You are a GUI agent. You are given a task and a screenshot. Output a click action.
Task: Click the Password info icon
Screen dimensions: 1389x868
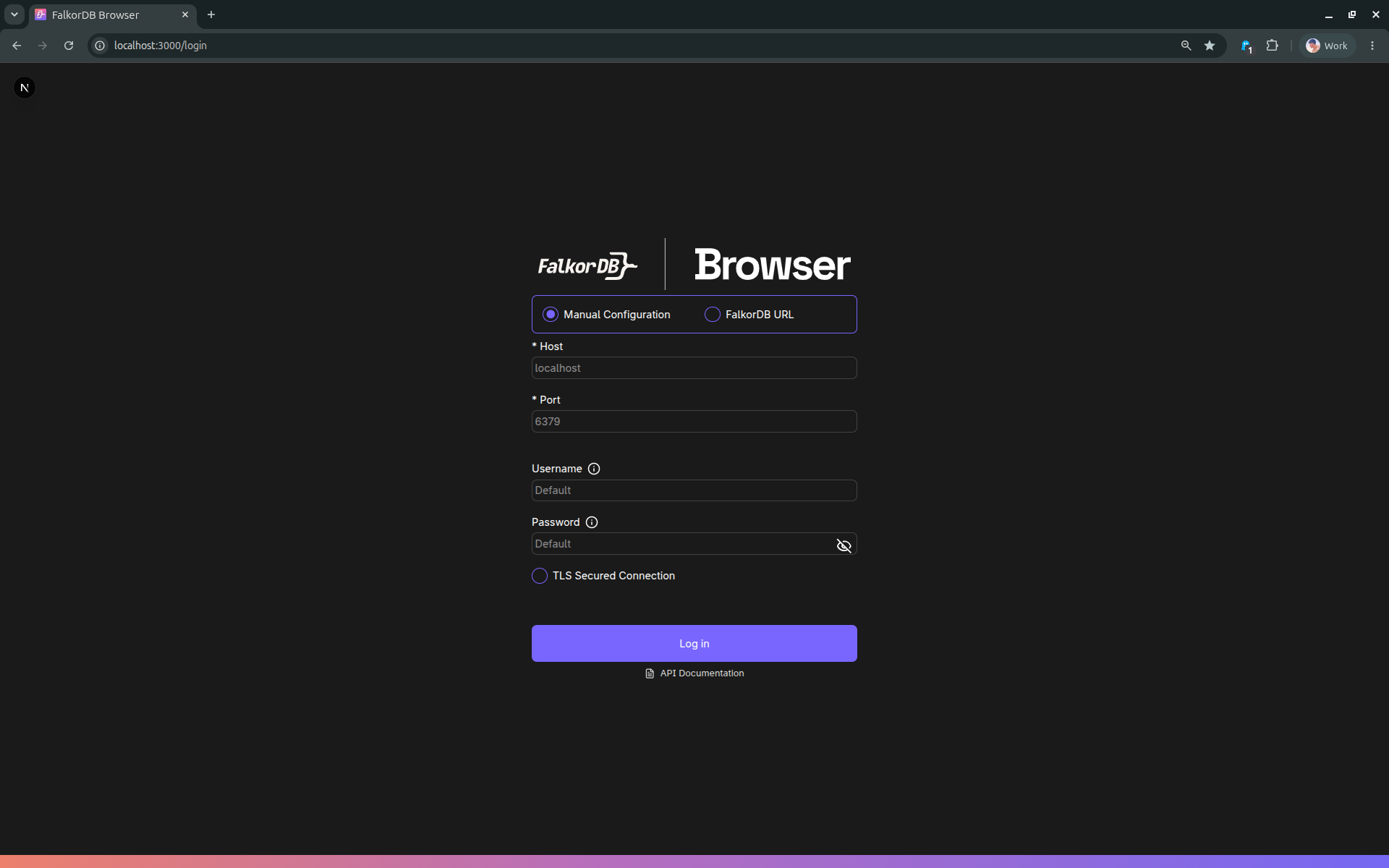pyautogui.click(x=592, y=522)
